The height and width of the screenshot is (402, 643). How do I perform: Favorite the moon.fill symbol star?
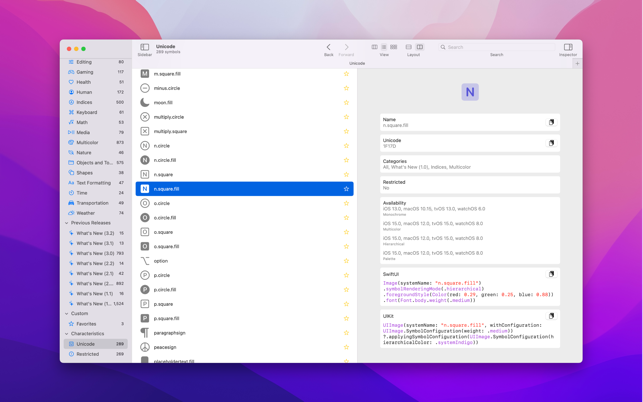(x=346, y=103)
